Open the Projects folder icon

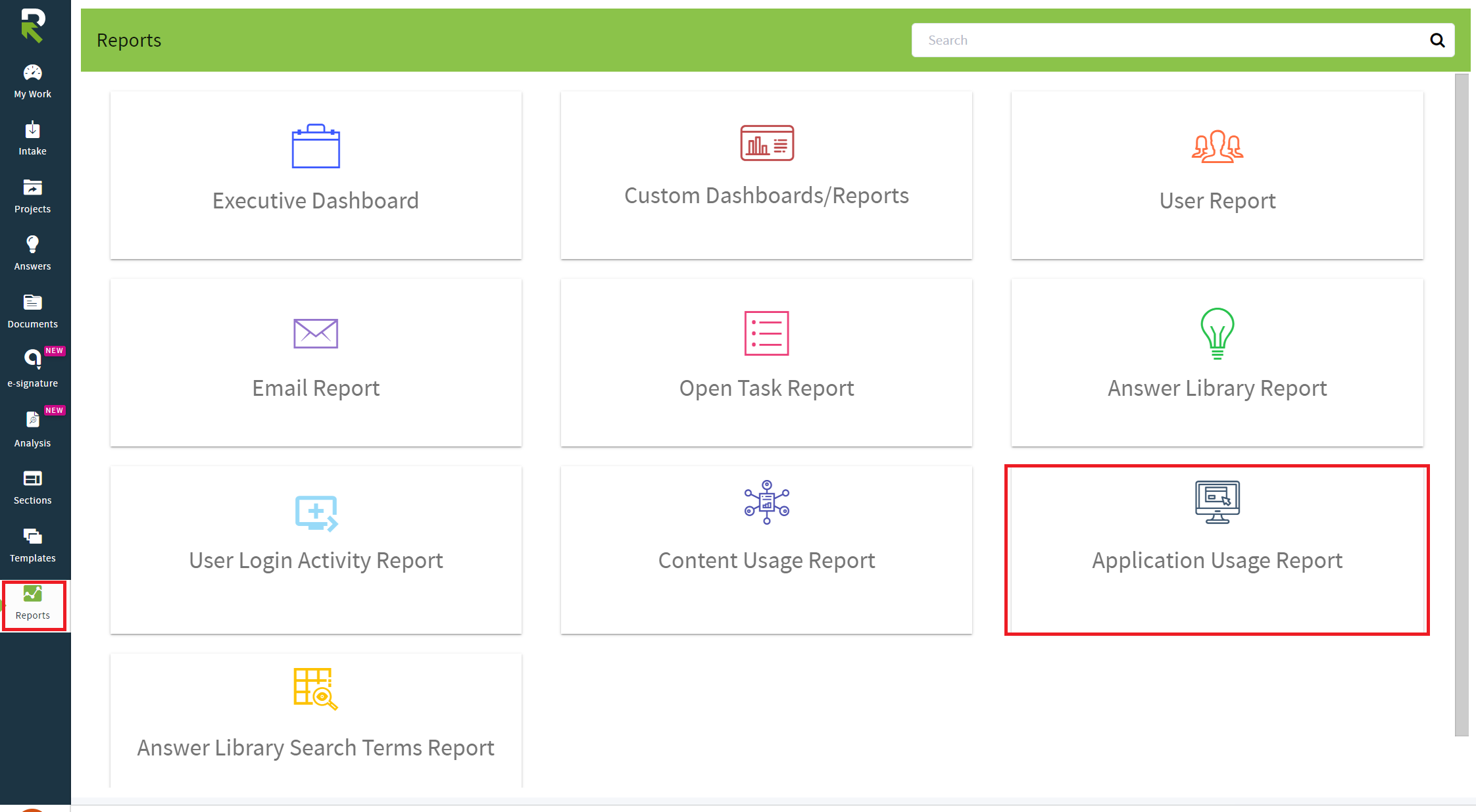point(33,187)
